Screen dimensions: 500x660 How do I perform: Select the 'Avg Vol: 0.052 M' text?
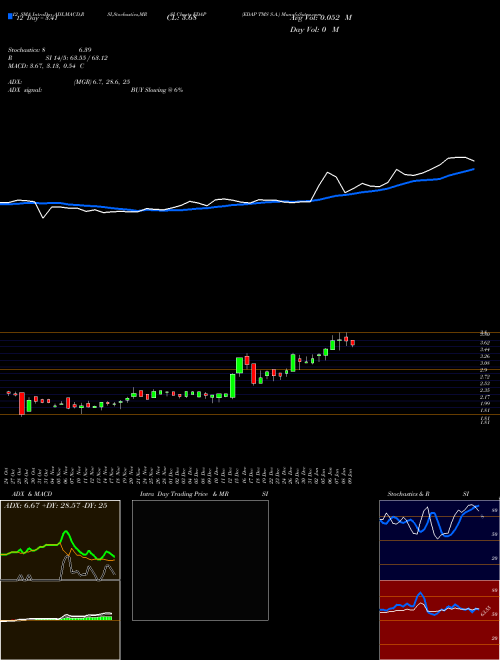tap(321, 18)
